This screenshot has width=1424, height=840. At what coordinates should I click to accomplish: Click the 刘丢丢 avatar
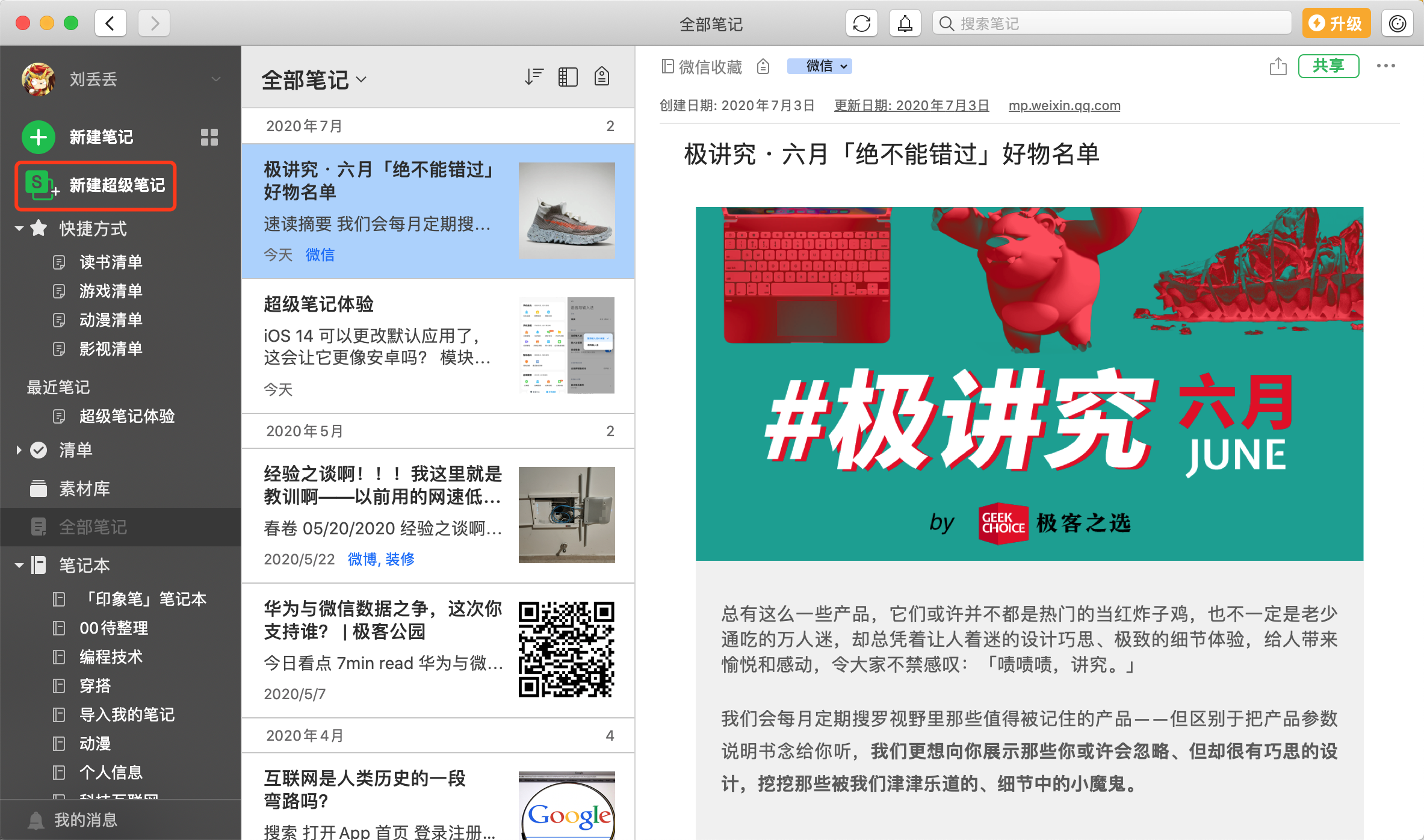tap(39, 79)
